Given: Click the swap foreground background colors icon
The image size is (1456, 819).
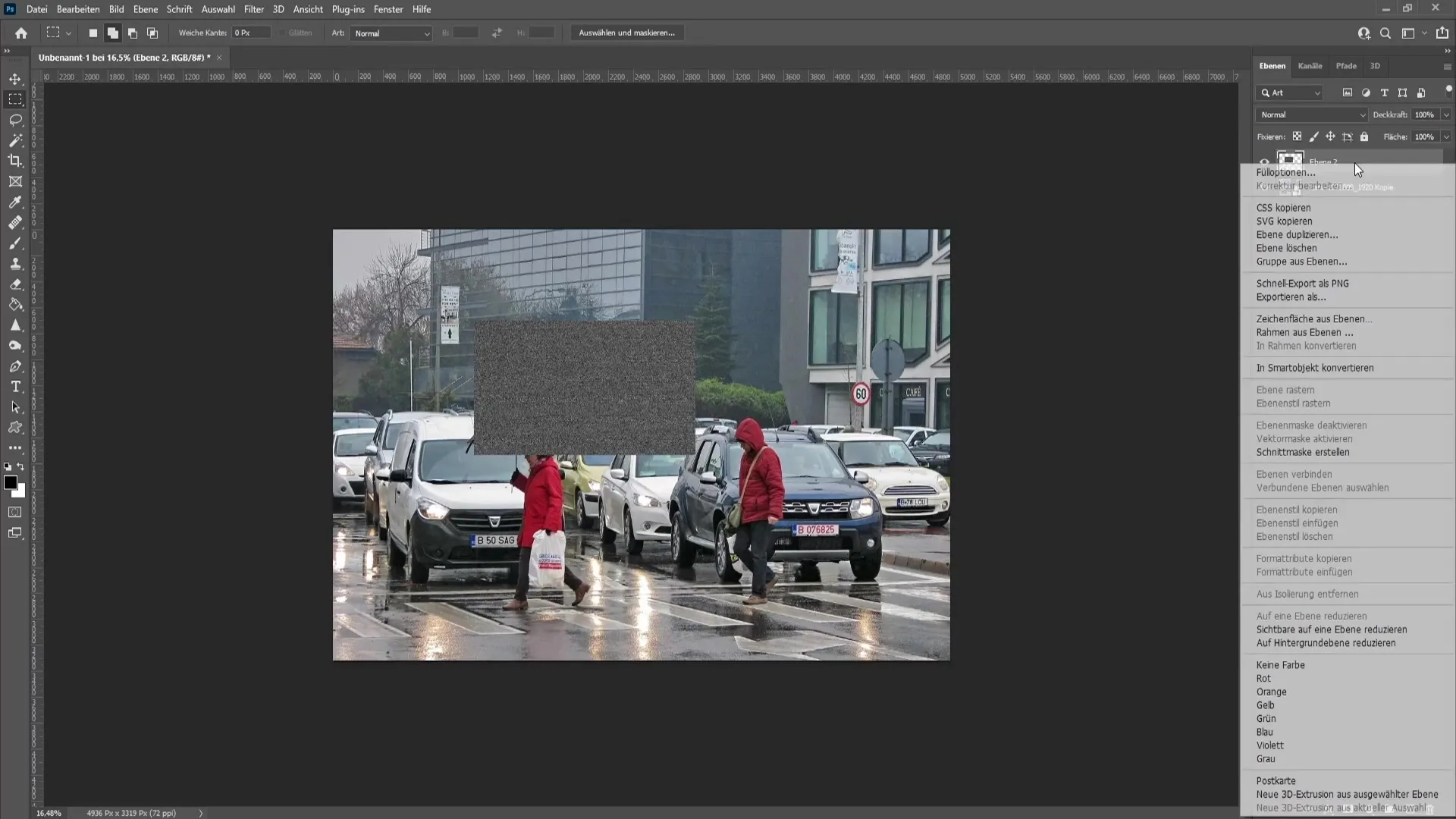Looking at the screenshot, I should pos(20,467).
